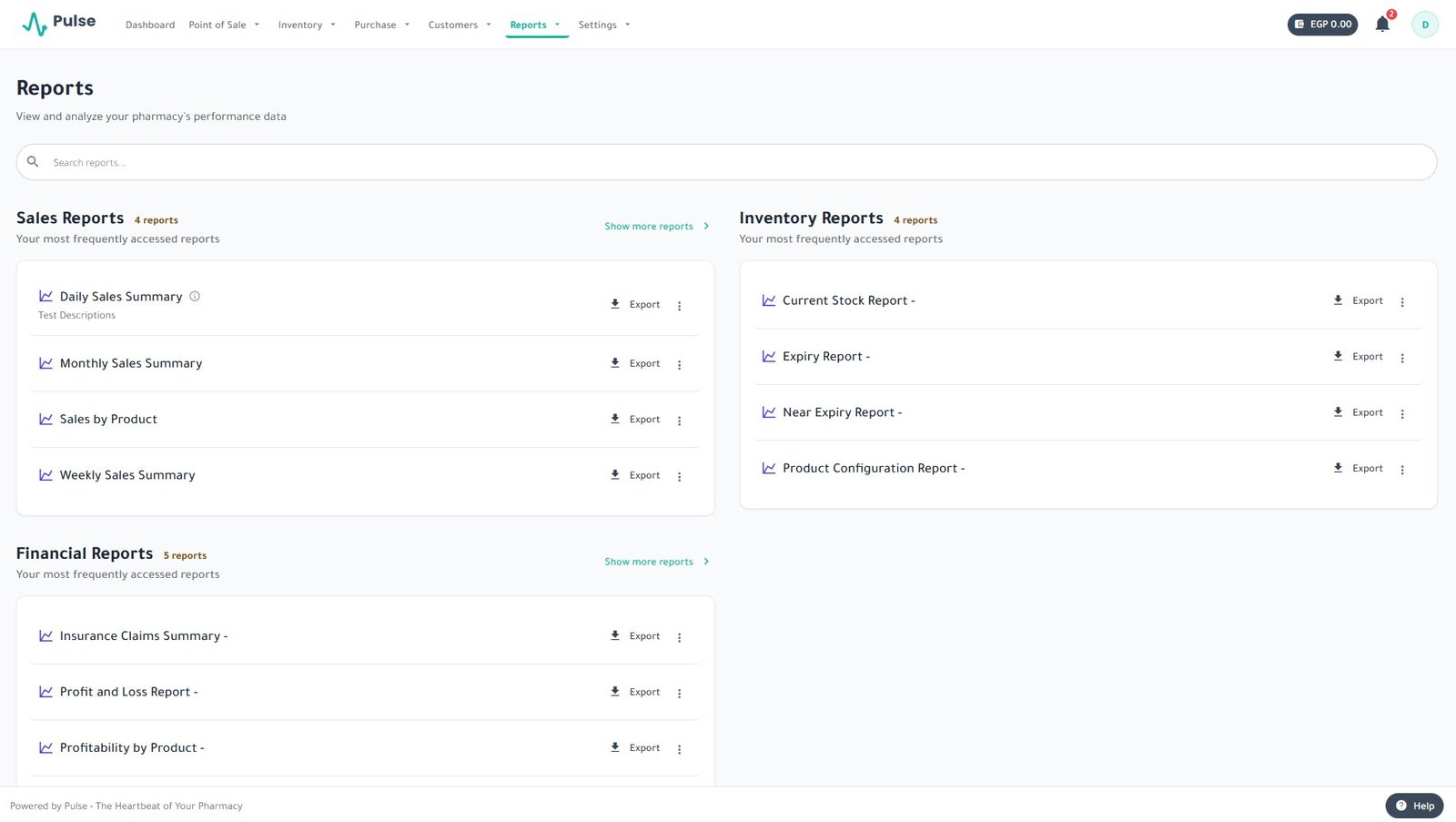Image resolution: width=1456 pixels, height=822 pixels.
Task: Open the Settings dropdown menu
Action: [604, 25]
